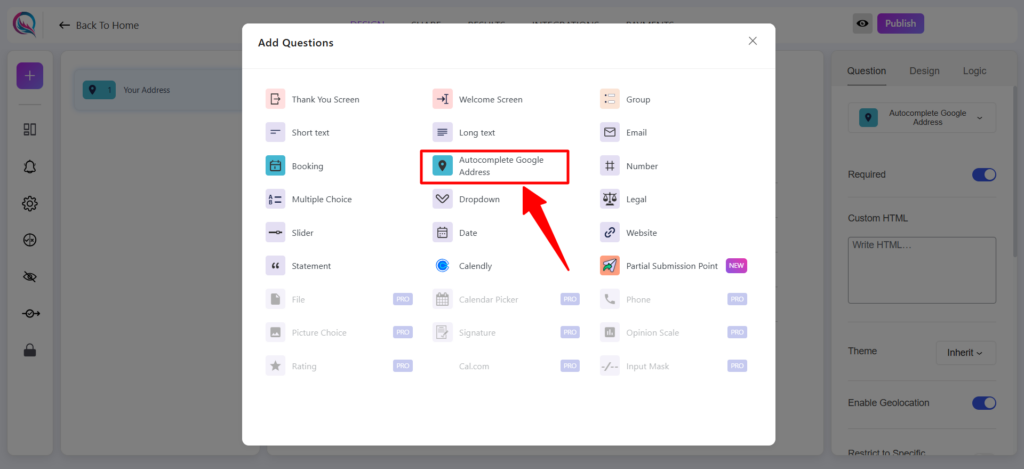The height and width of the screenshot is (469, 1024).
Task: Toggle Enable Geolocation switch
Action: coord(984,402)
